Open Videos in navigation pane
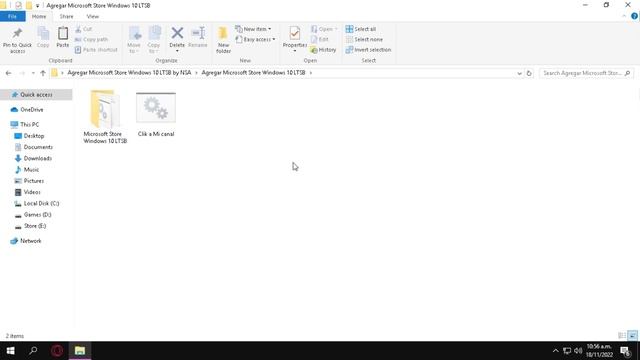This screenshot has height=360, width=640. tap(32, 192)
